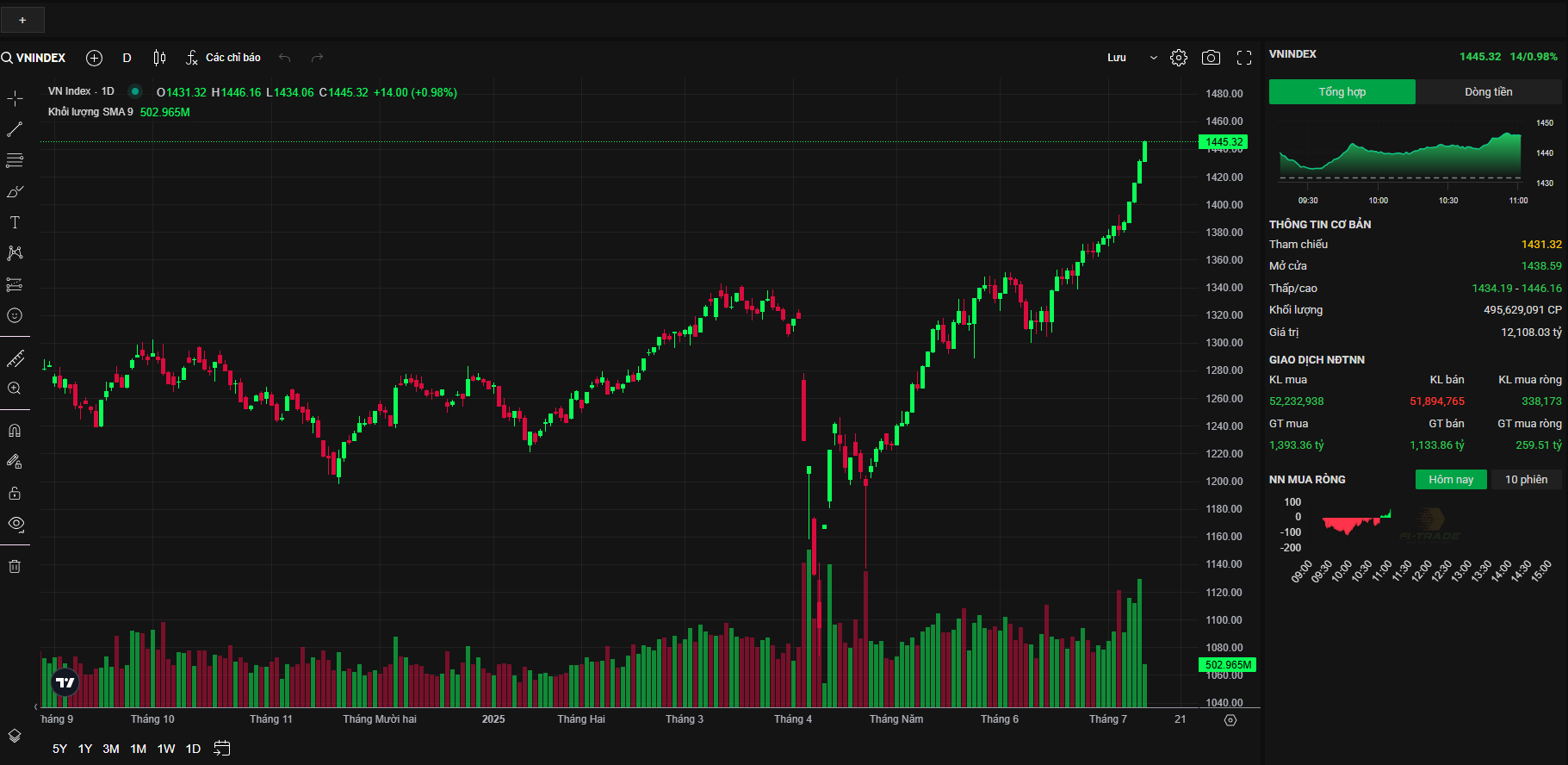The width and height of the screenshot is (1568, 765).
Task: Click Lưu to save chart layout
Action: 1117,58
